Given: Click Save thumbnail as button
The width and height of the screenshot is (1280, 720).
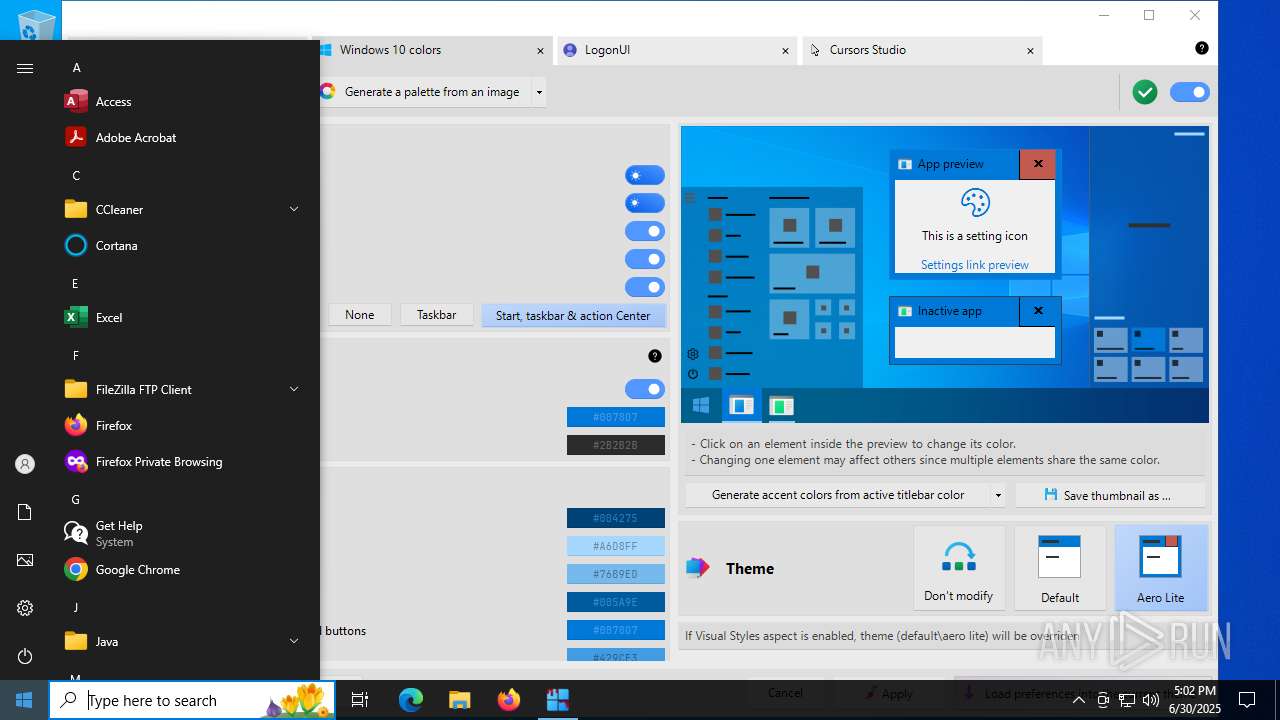Looking at the screenshot, I should [1110, 495].
